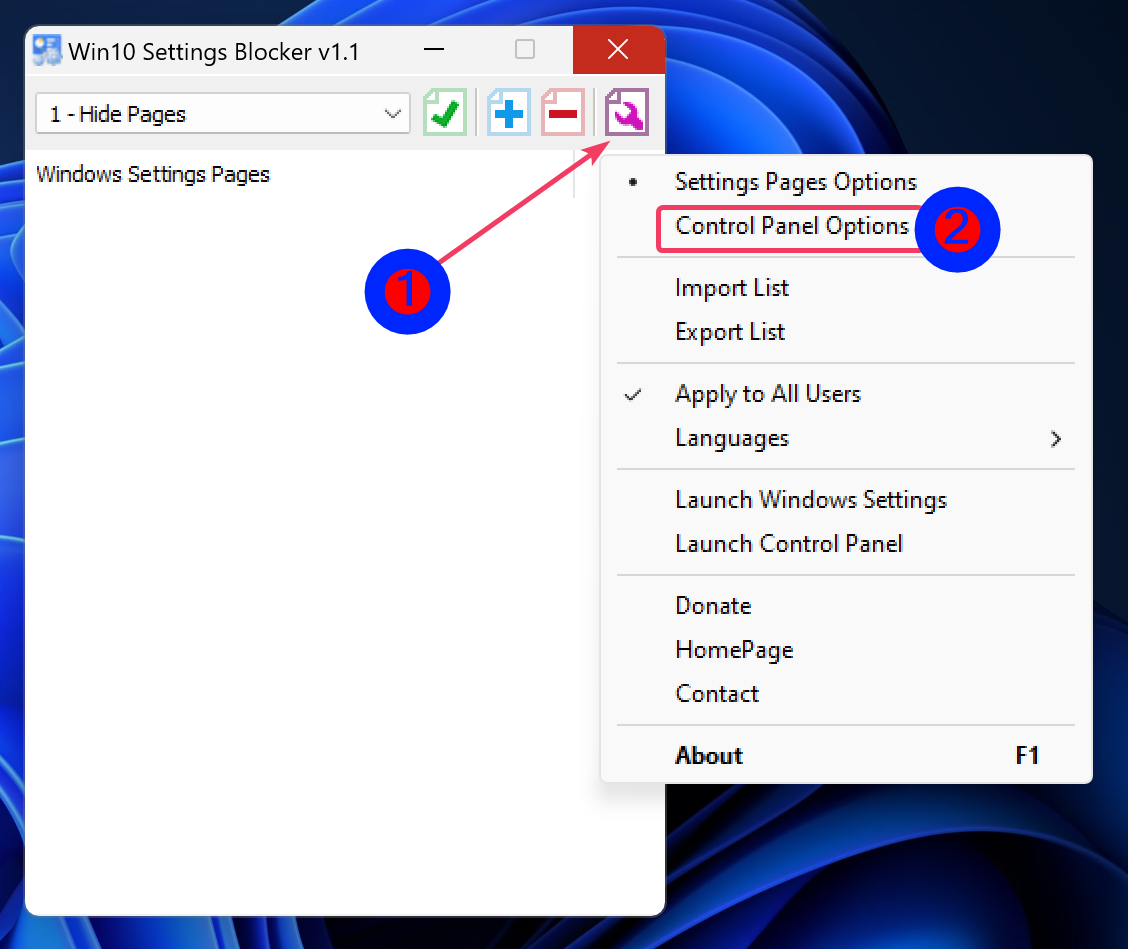Screen dimensions: 1128x949
Task: Click the blue plus Add icon
Action: click(509, 112)
